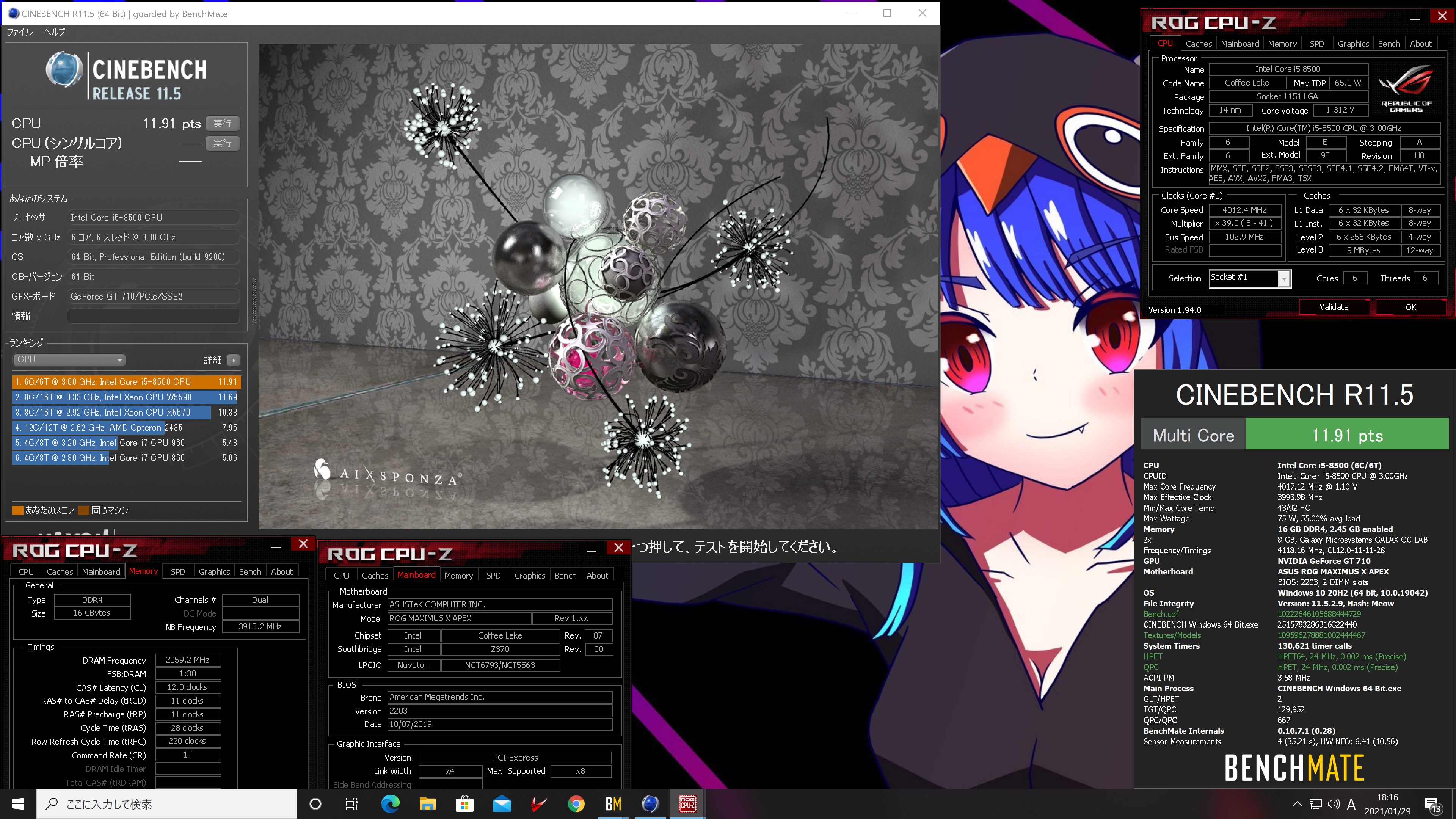The height and width of the screenshot is (819, 1456).
Task: Minimize the Mainboard ROG CPU-Z window
Action: 591,550
